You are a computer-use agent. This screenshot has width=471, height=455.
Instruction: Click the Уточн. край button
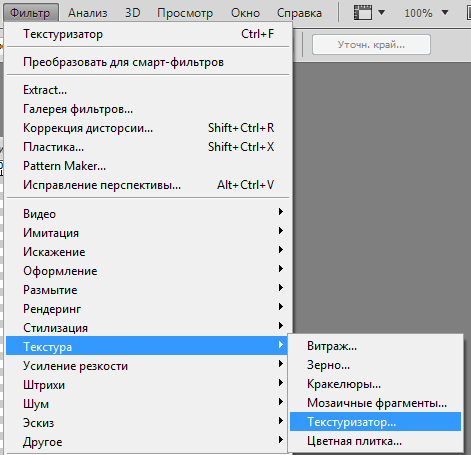point(371,44)
